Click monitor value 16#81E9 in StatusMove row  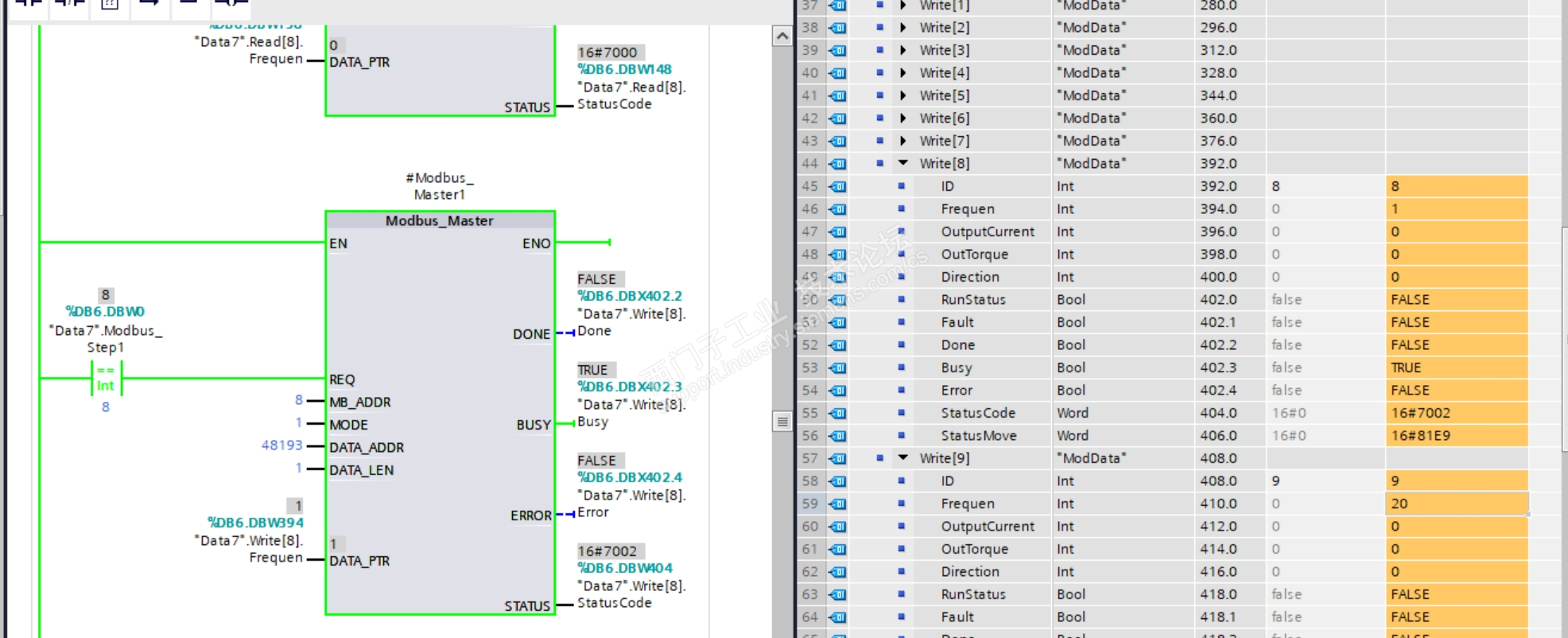1457,436
